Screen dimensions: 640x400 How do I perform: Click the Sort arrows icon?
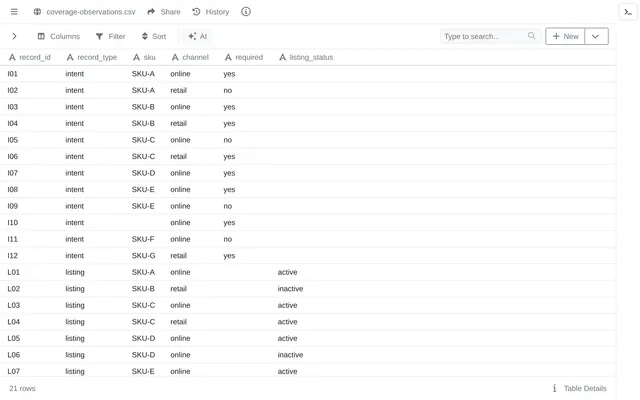pos(144,36)
